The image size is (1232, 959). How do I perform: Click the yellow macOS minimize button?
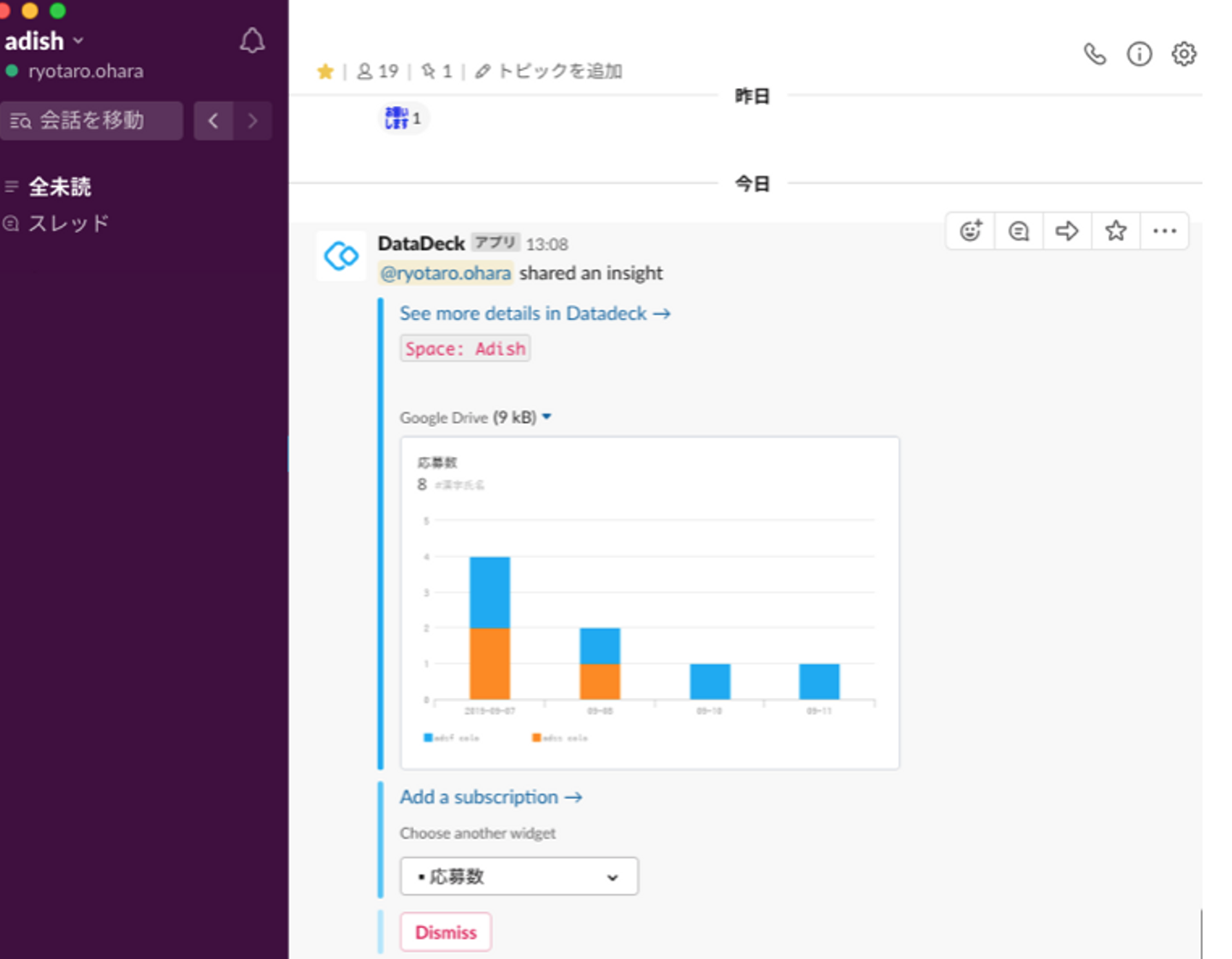(30, 9)
